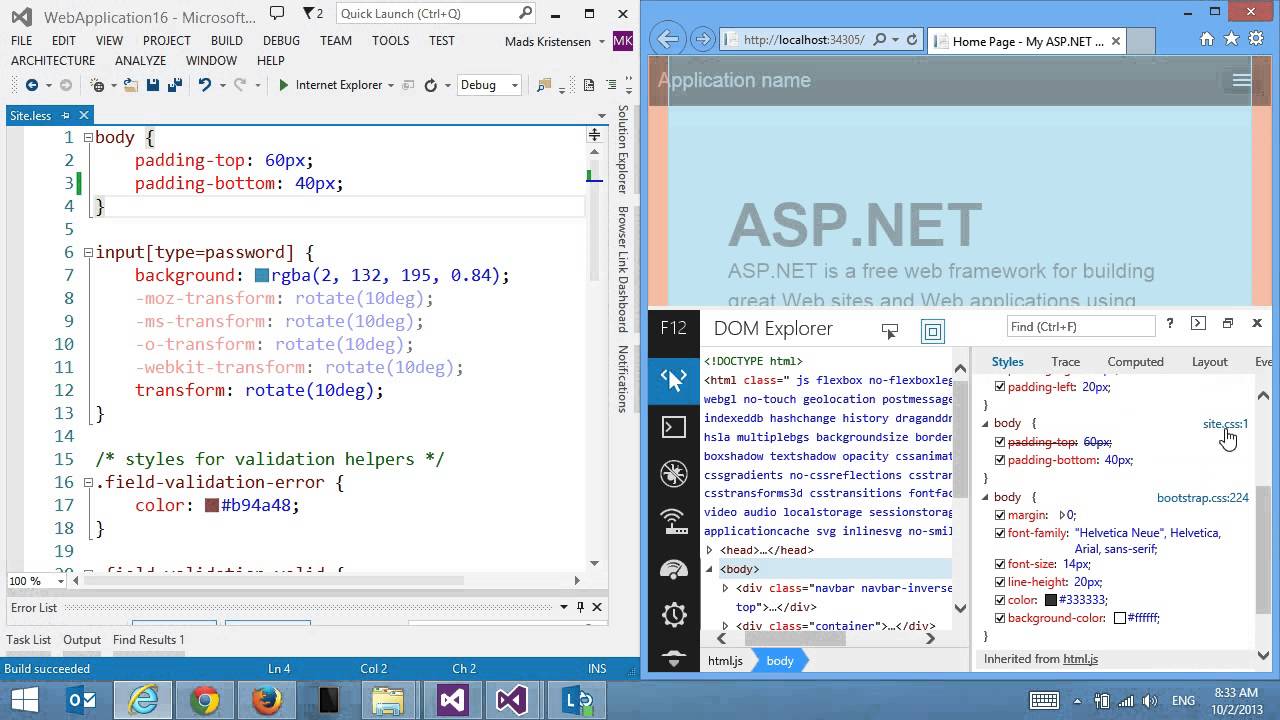Open Chrome from the Windows taskbar
Image resolution: width=1280 pixels, height=720 pixels.
pyautogui.click(x=205, y=700)
